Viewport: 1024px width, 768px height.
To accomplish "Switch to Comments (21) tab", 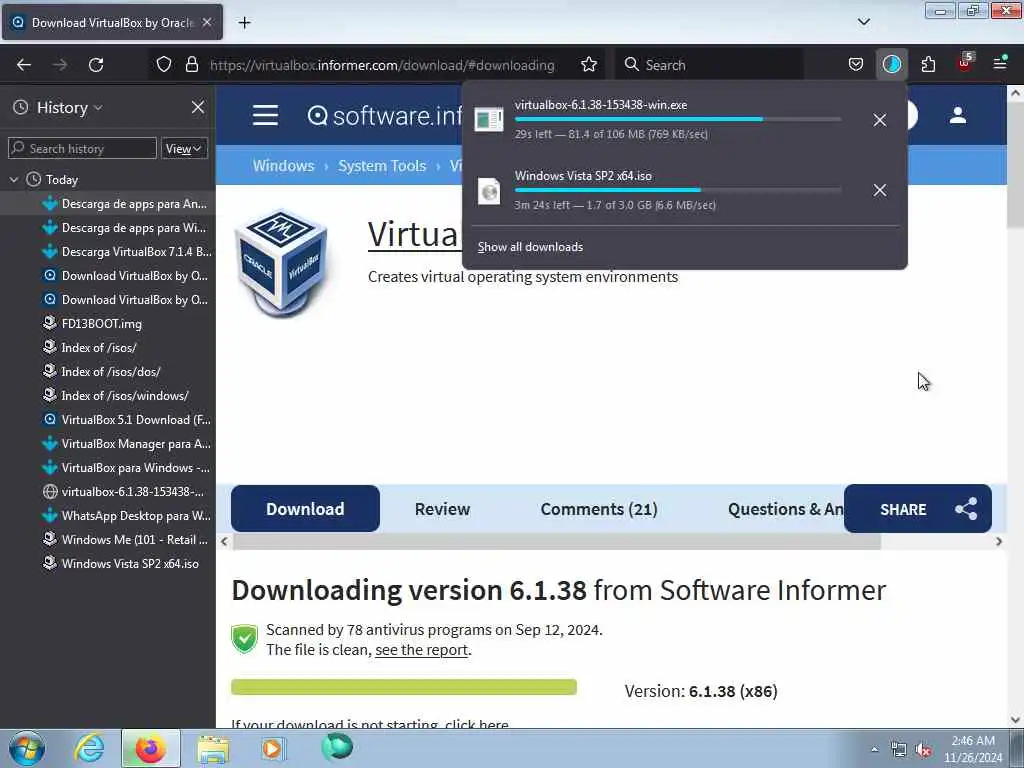I will tap(599, 509).
